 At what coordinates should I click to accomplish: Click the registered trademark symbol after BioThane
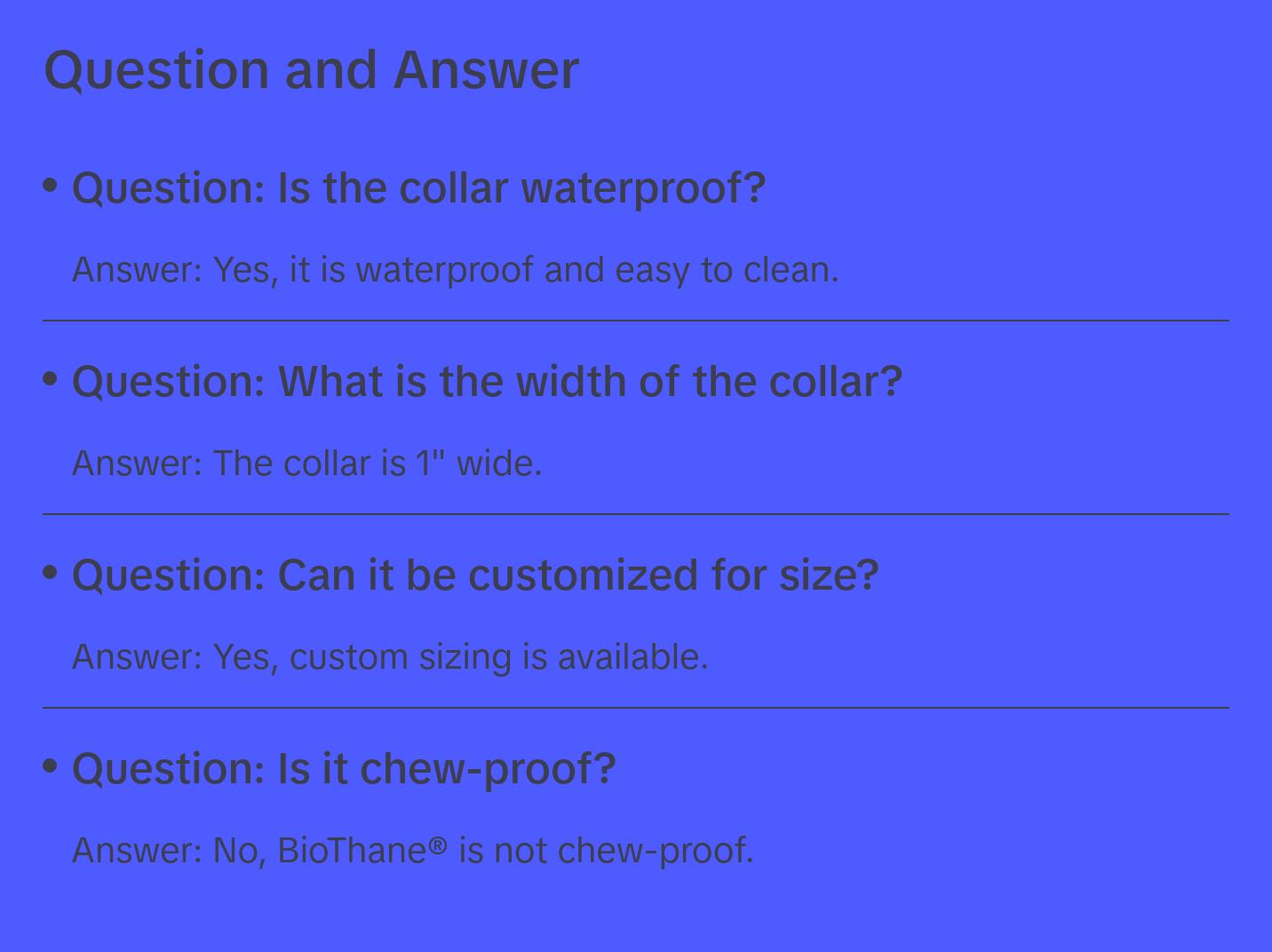point(438,846)
